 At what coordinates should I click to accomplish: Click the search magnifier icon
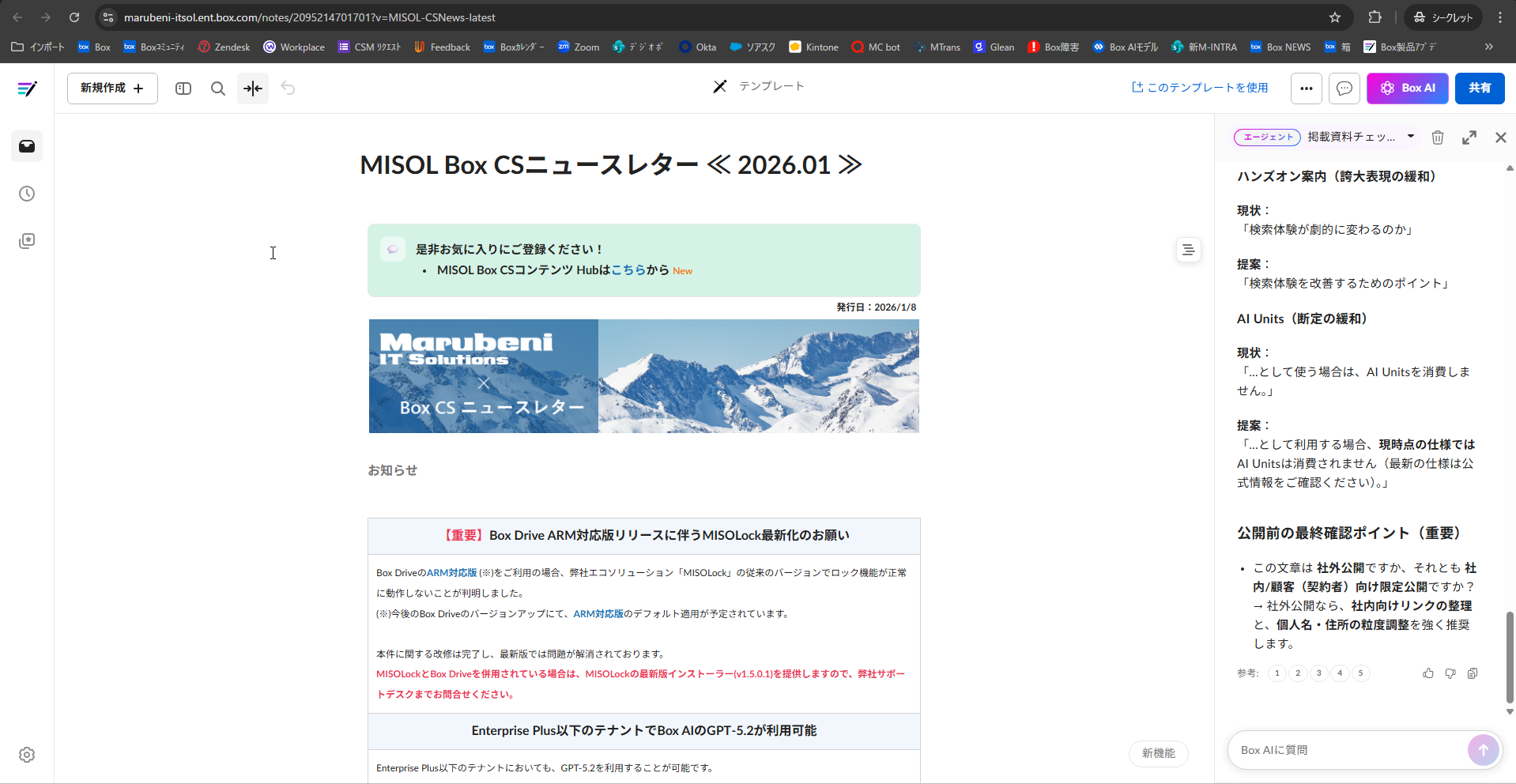218,89
